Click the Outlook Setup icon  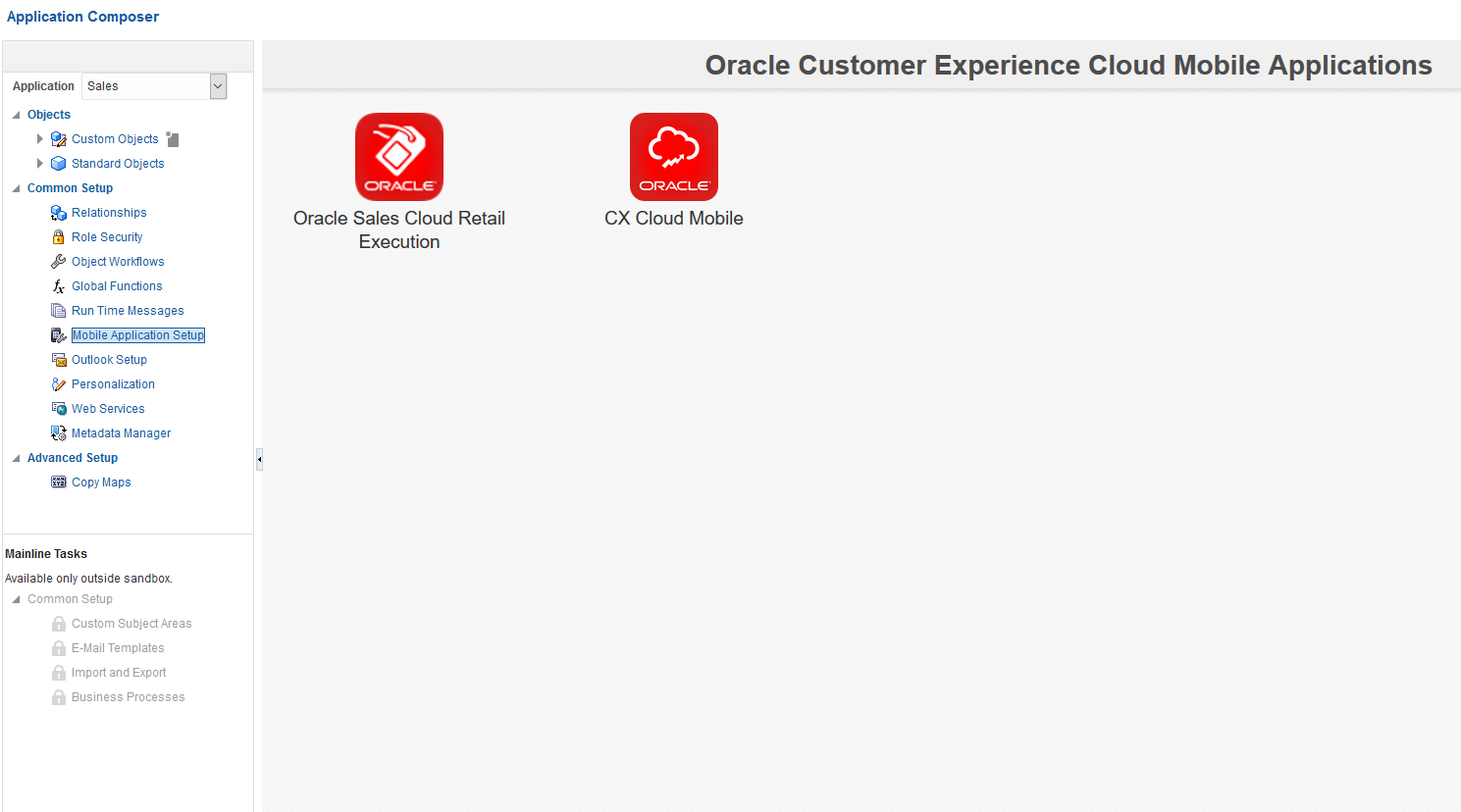59,360
